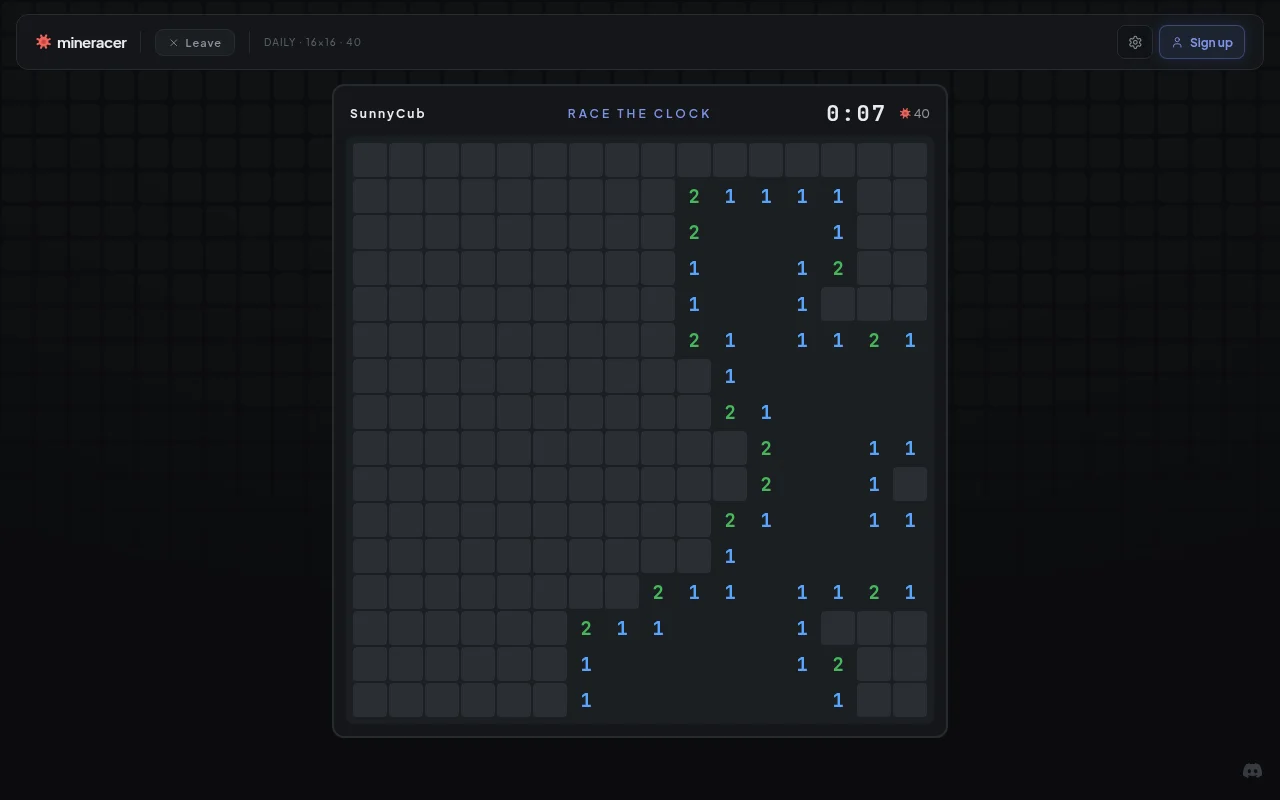Screen dimensions: 1280x800
Task: Click the green 2 in the second row
Action: pyautogui.click(x=694, y=196)
